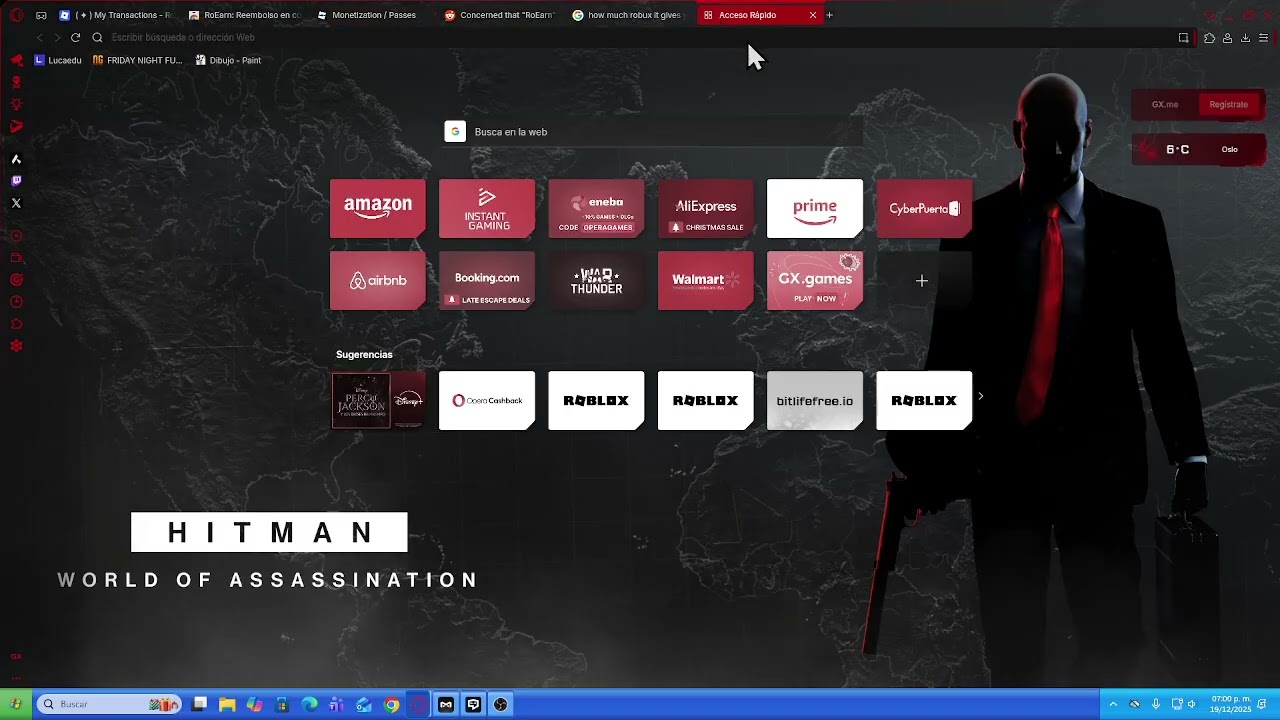Open the CyberPuerta speed dial tile
Screen dimensions: 1280x720
click(924, 208)
